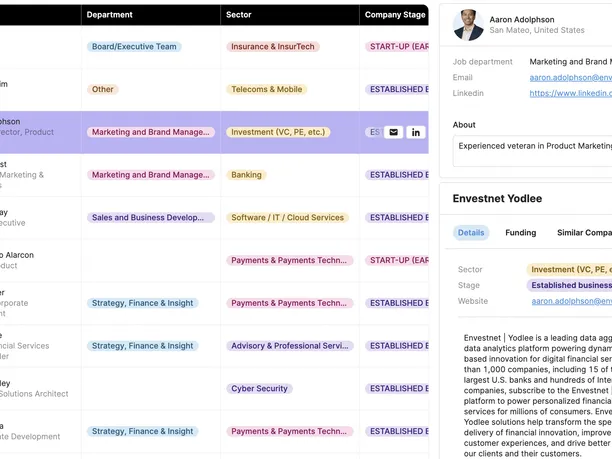
Task: Open LinkedIn icon in the highlighted row
Action: (416, 132)
